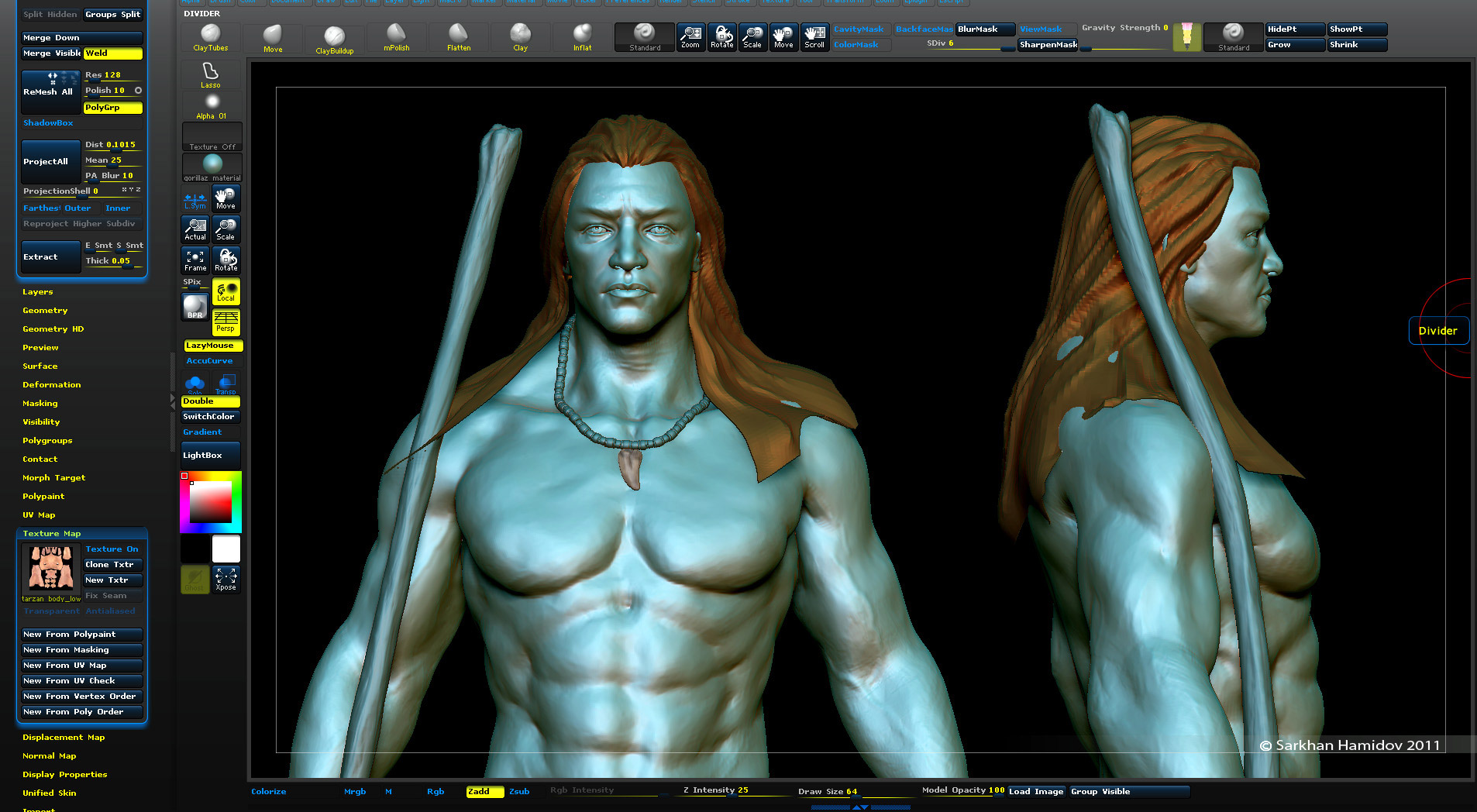Expand the Masking subpalette
This screenshot has width=1477, height=812.
(x=40, y=404)
